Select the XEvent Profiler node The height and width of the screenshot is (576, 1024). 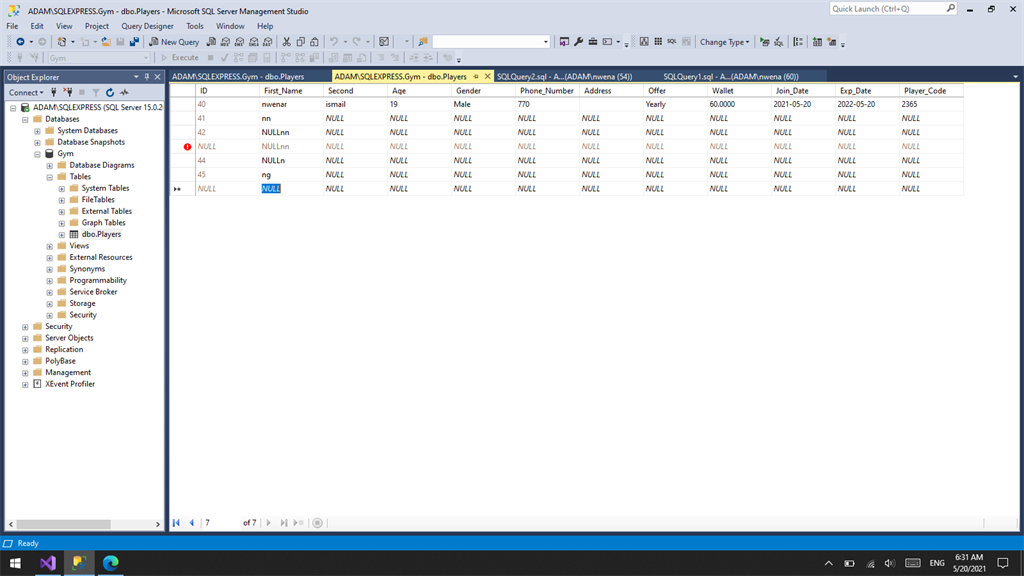click(70, 384)
